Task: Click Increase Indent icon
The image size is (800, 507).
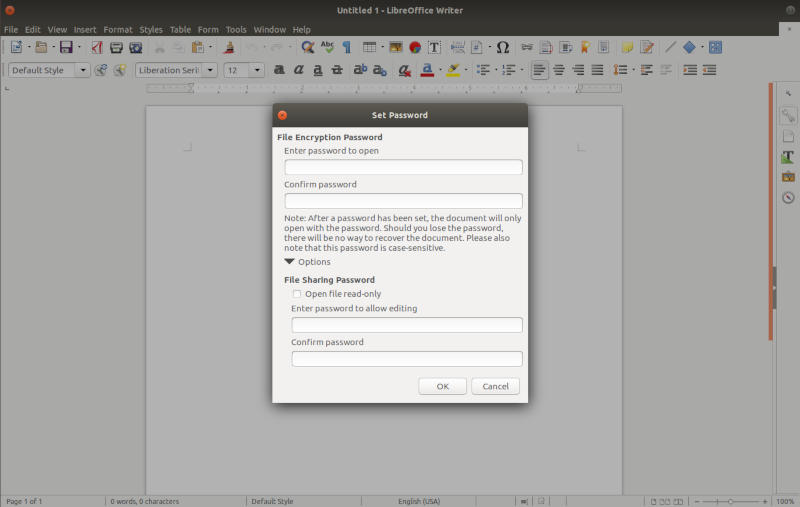Action: (690, 70)
